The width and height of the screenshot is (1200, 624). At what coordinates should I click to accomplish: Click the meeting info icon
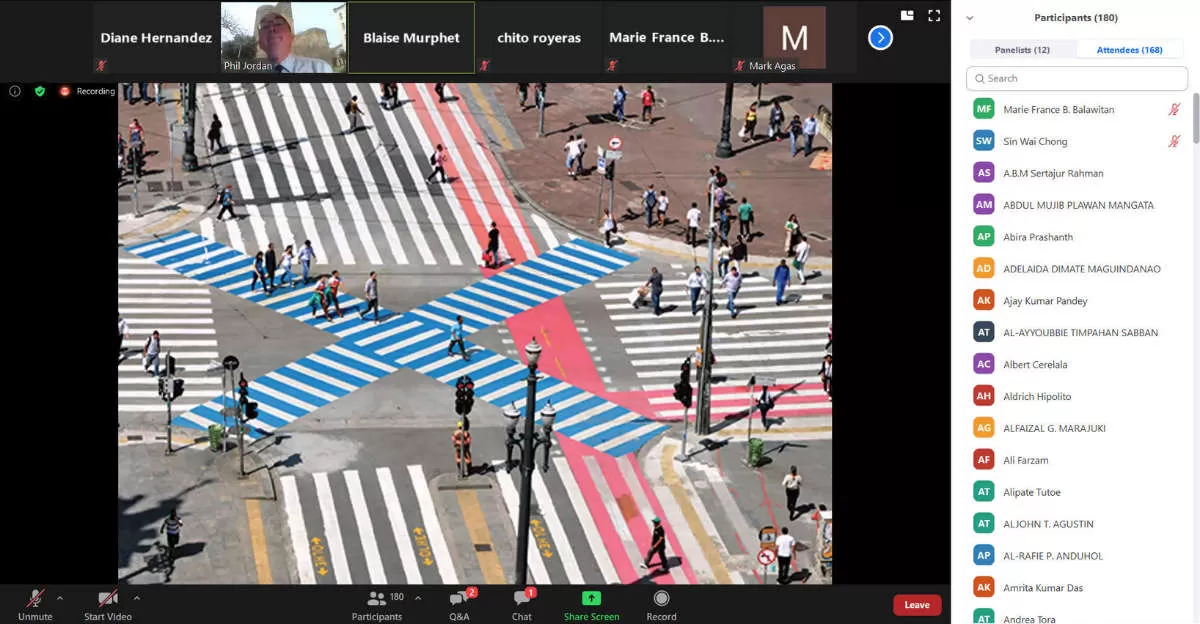15,91
